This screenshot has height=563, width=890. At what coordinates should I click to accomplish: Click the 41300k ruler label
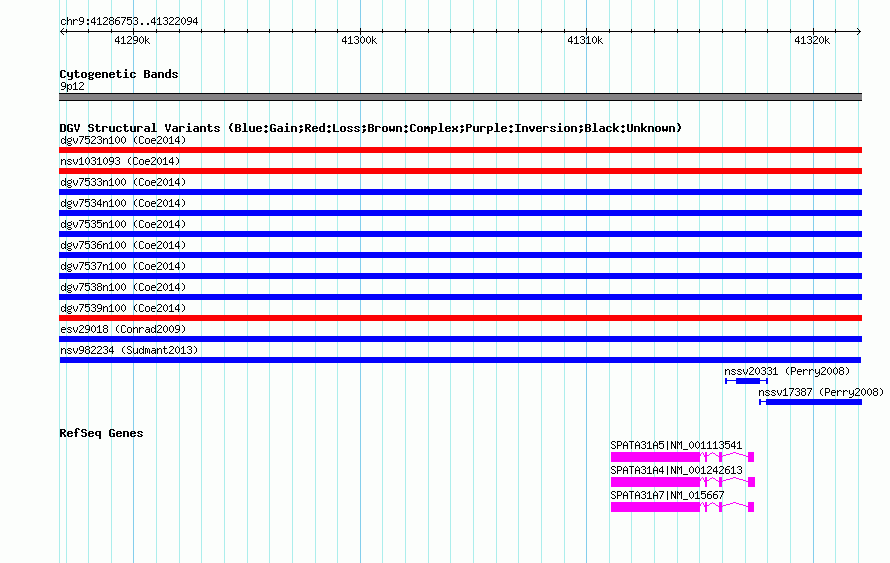[x=359, y=40]
